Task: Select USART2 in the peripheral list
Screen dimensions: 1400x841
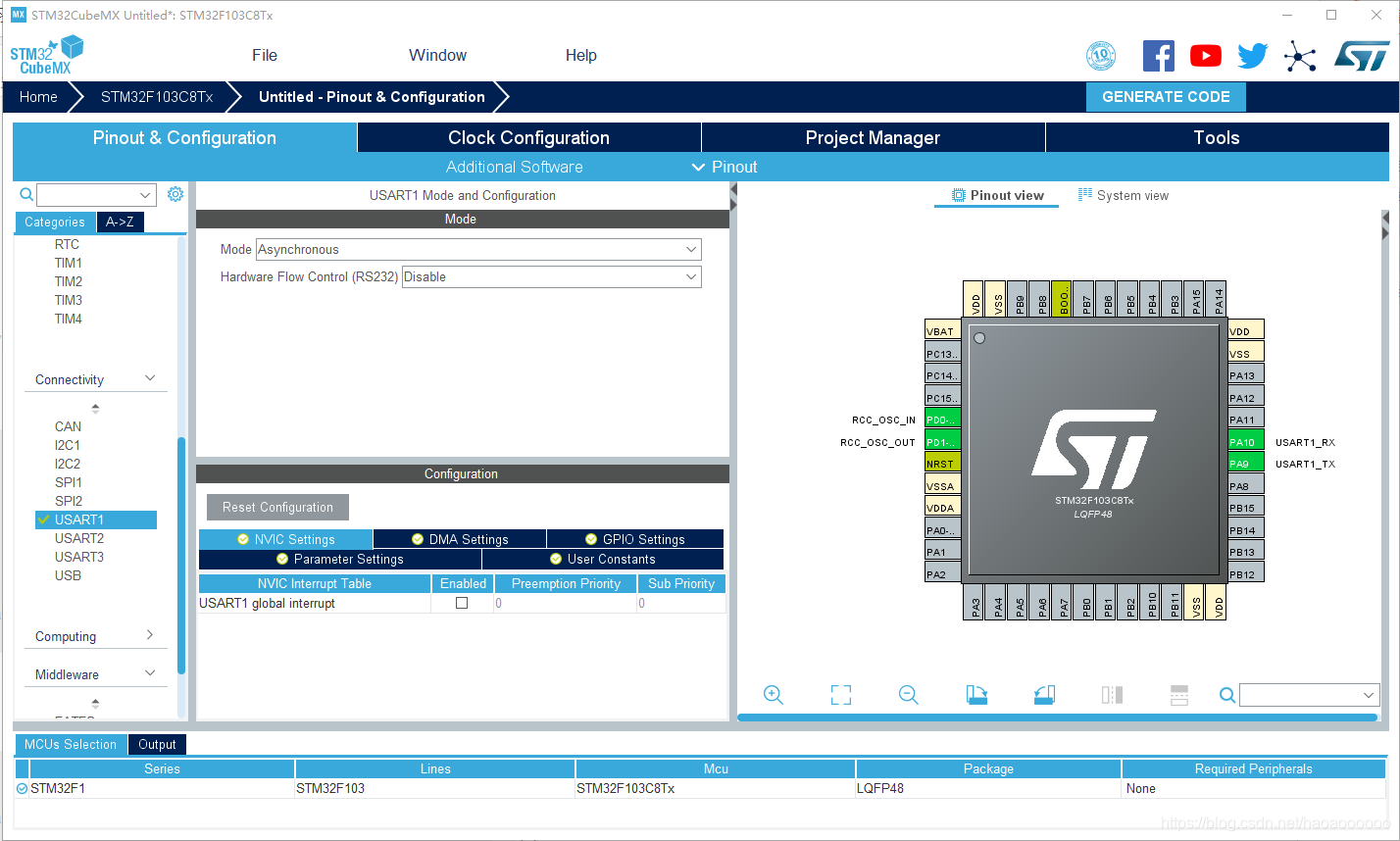Action: pos(79,538)
